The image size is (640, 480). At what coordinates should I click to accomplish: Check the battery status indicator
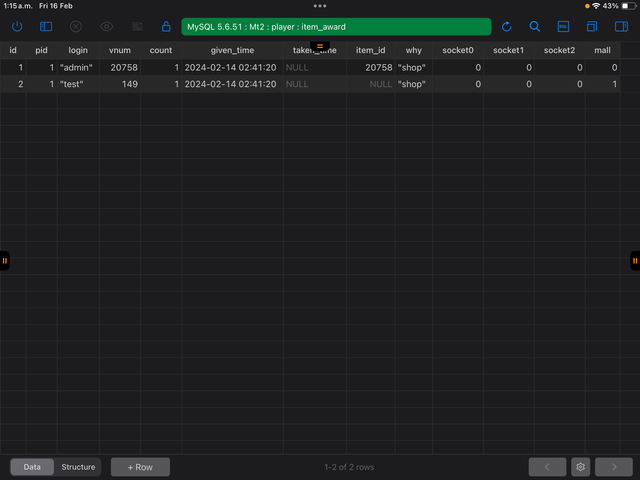click(x=629, y=6)
